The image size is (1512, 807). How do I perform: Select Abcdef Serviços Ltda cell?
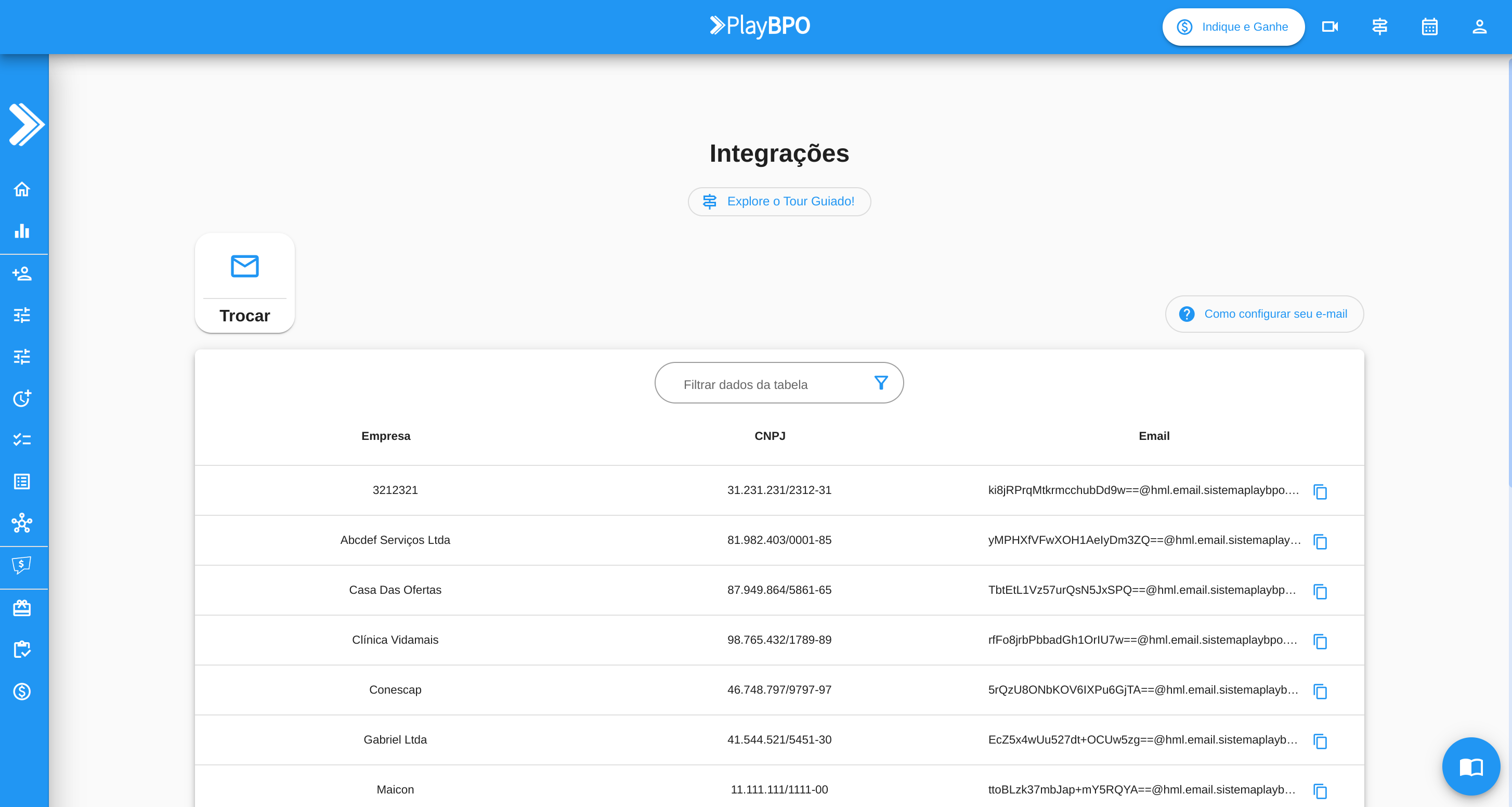[x=395, y=540]
